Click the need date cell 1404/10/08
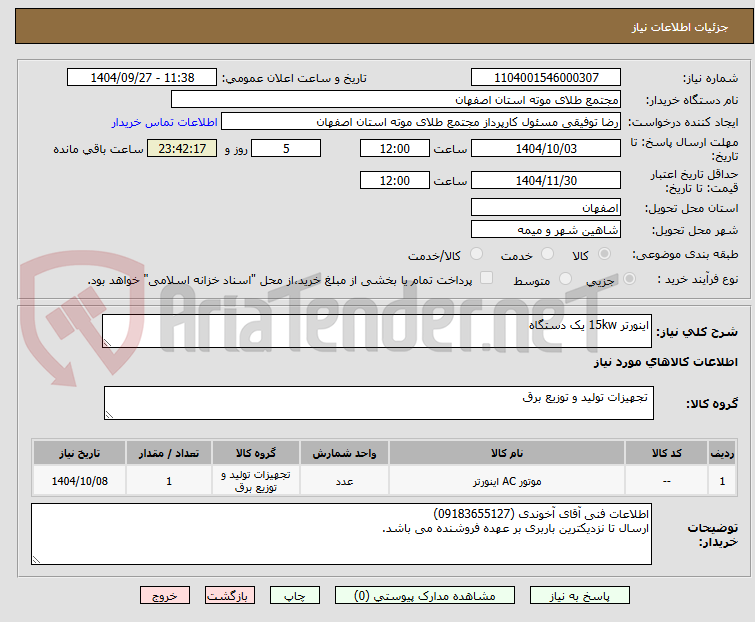755x622 pixels. (79, 481)
